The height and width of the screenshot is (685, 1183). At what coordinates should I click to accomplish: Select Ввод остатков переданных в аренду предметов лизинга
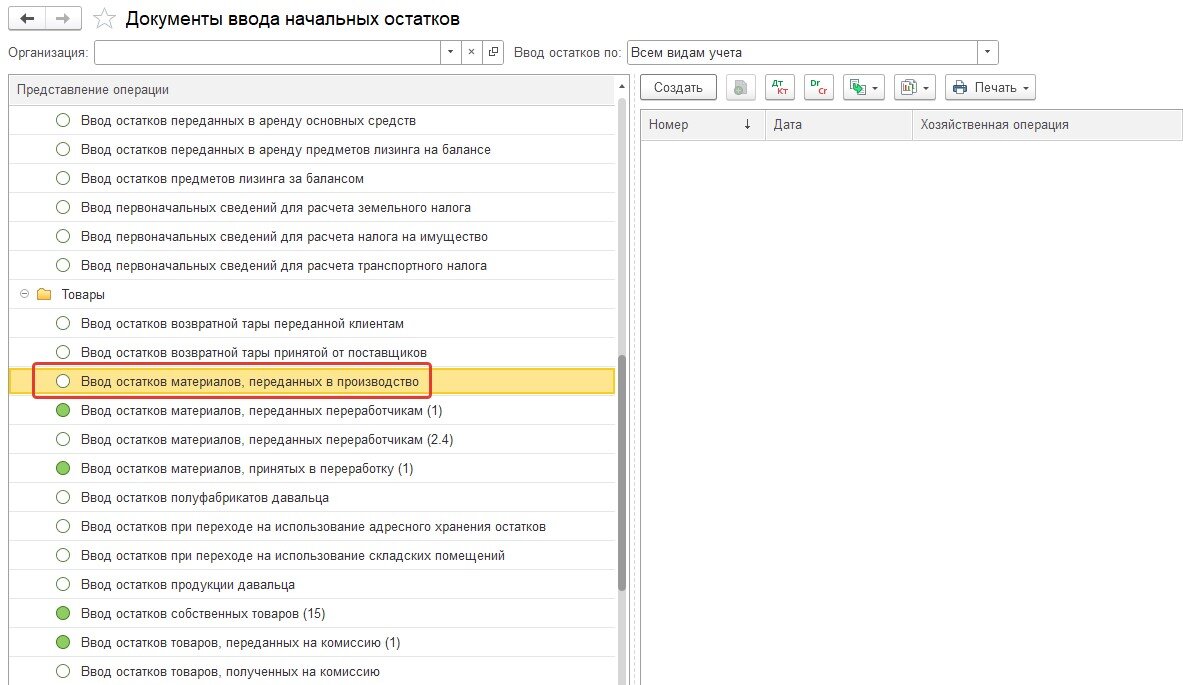[x=312, y=149]
